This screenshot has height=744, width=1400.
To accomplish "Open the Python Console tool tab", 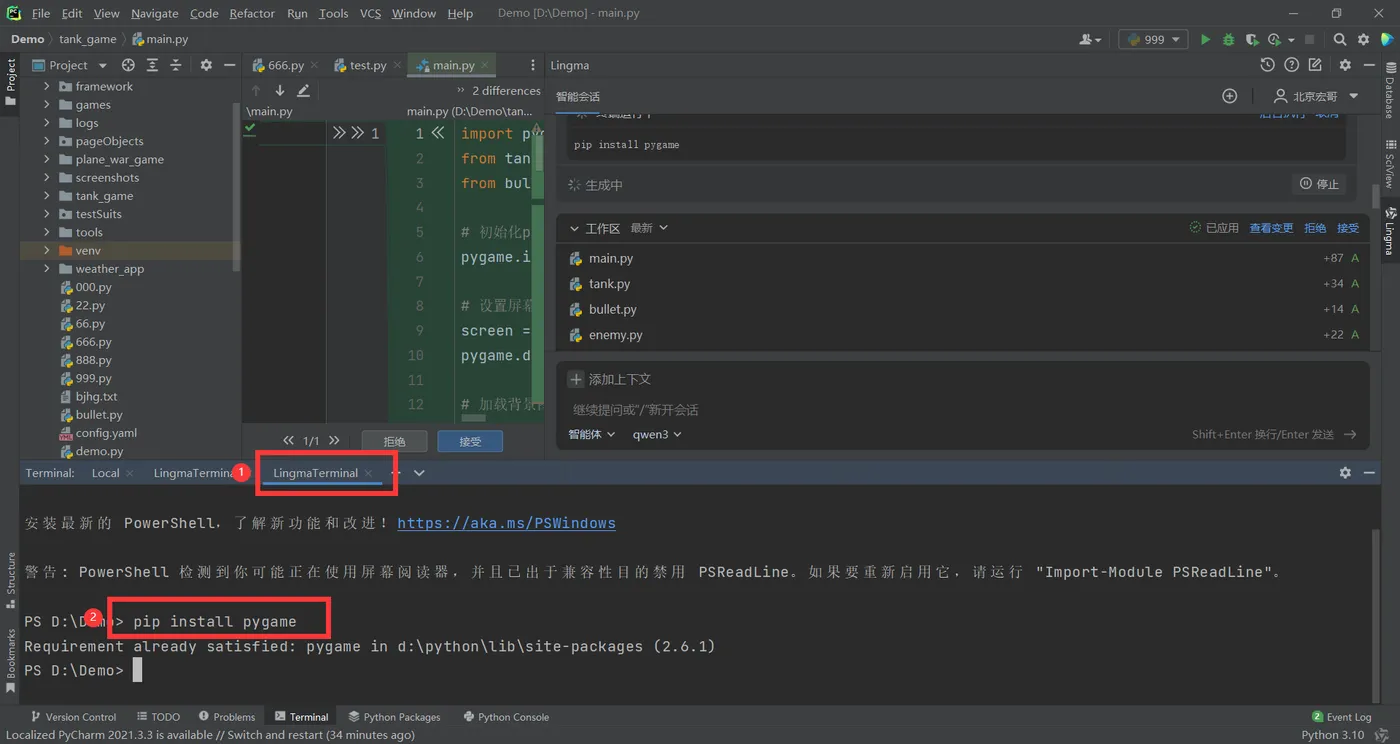I will pyautogui.click(x=506, y=717).
